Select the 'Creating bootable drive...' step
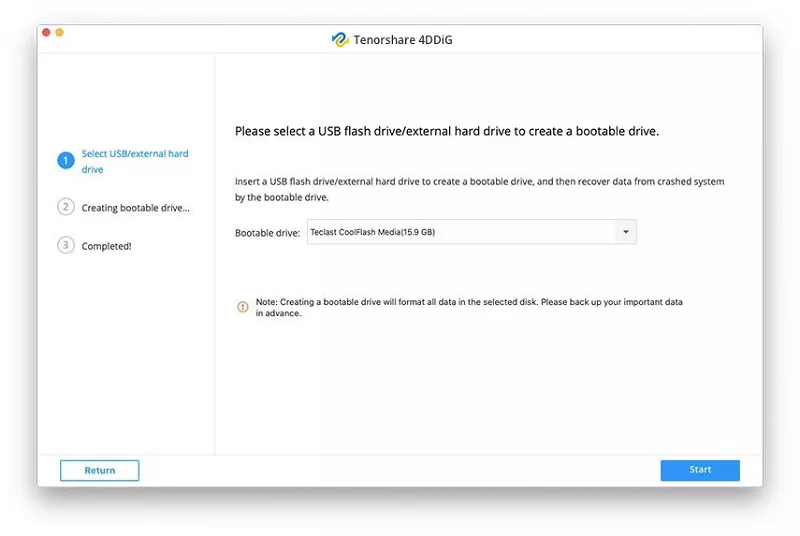 coord(135,208)
